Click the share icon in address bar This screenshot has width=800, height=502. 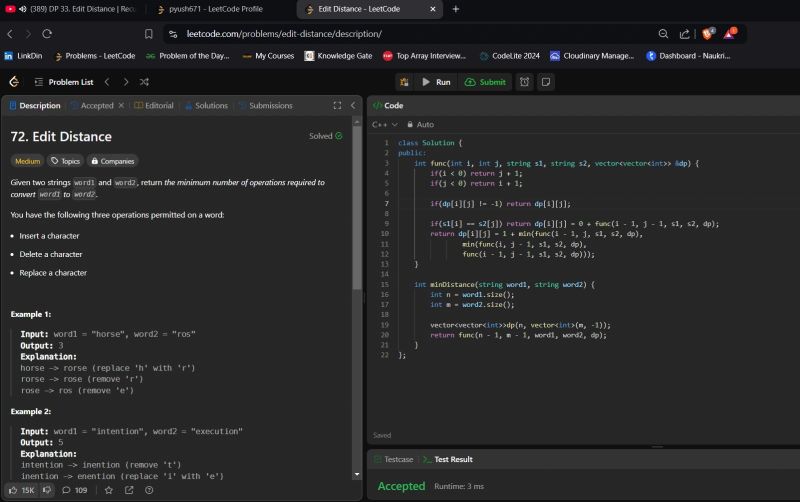pos(684,34)
